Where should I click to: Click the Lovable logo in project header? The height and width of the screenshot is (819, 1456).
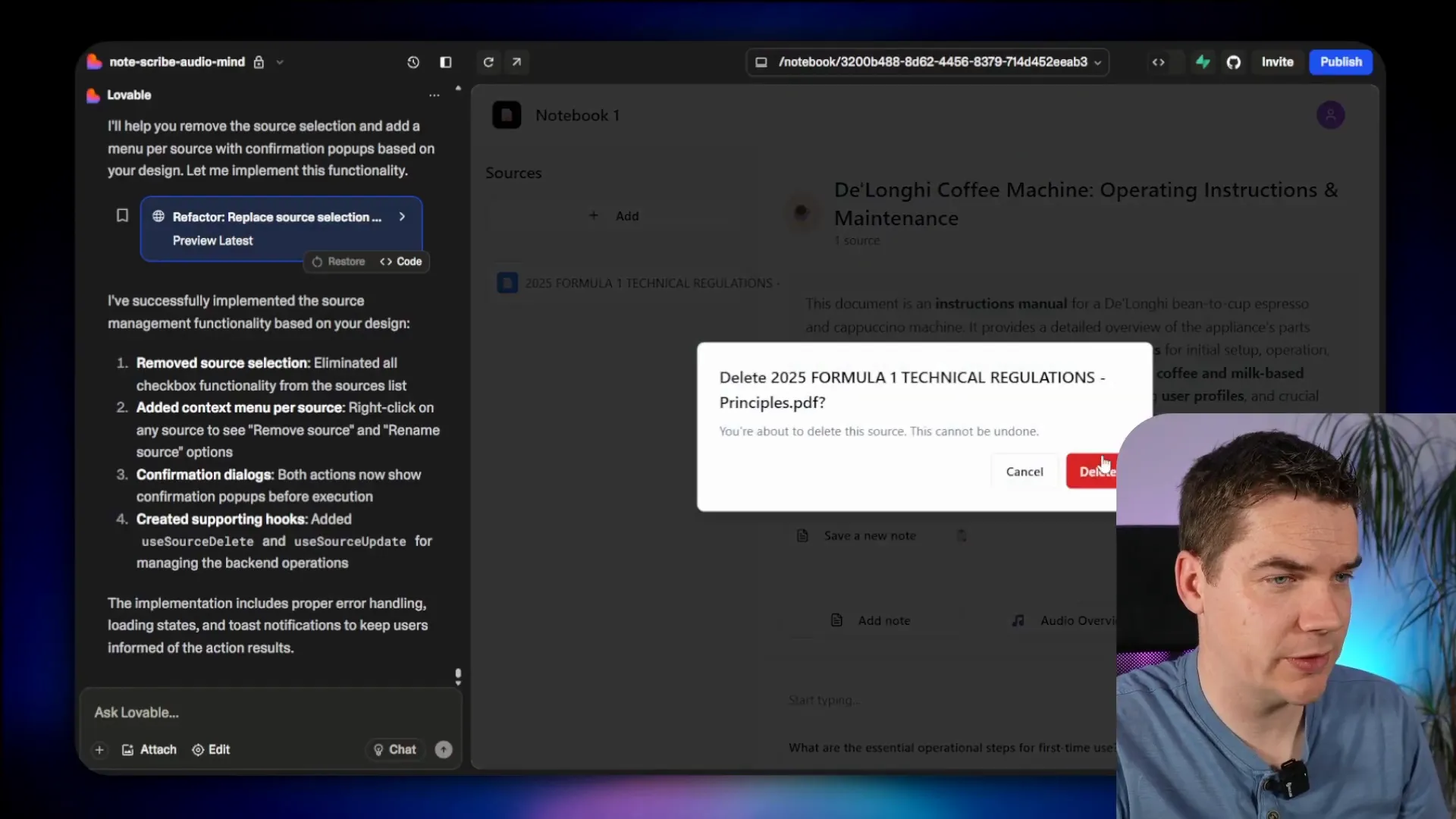[x=94, y=62]
